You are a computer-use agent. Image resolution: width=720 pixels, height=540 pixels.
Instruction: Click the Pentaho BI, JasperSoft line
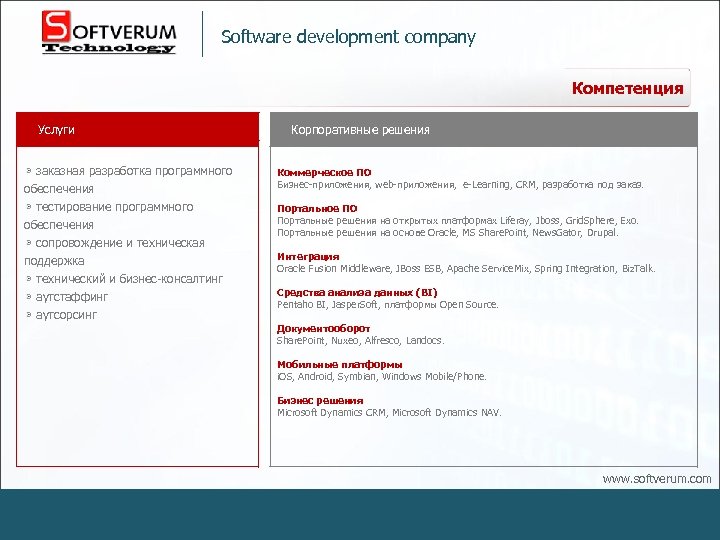[x=388, y=304]
